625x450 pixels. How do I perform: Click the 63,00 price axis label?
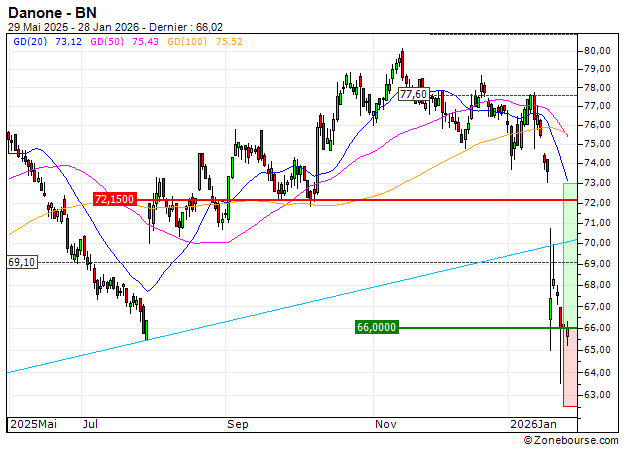tap(598, 394)
